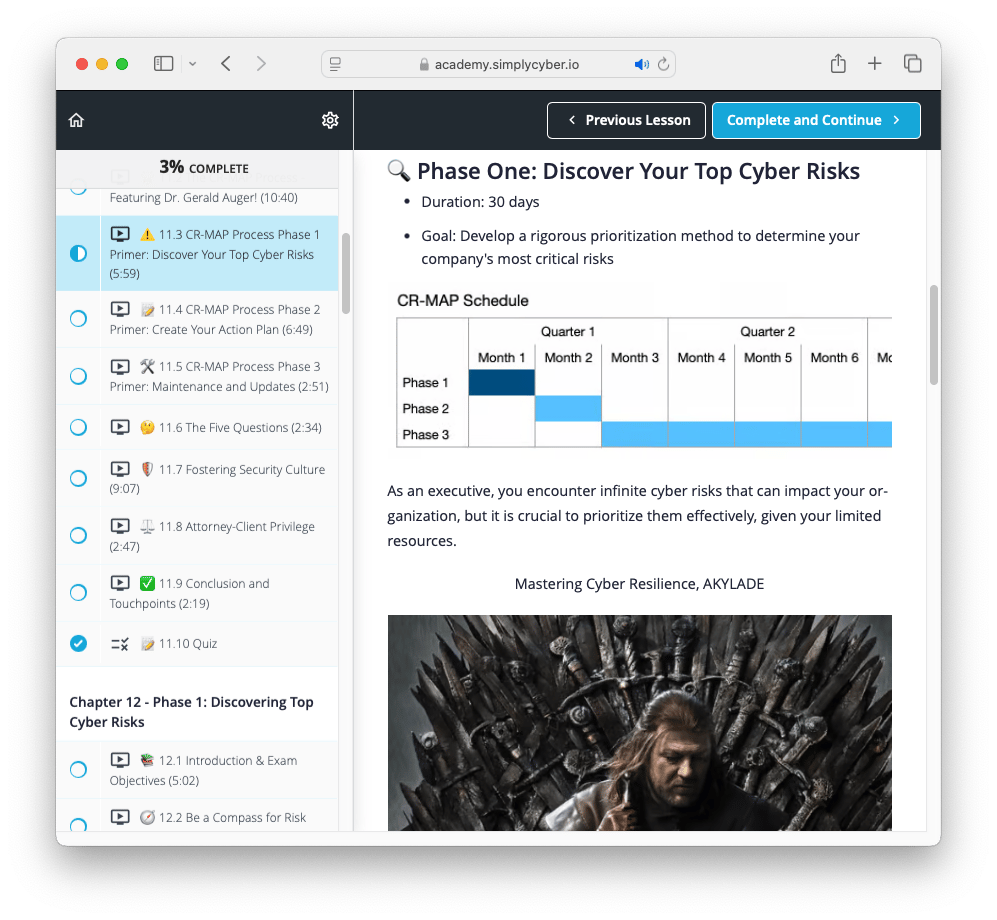Screen dimensions: 997x920
Task: Toggle the Safari sidebar button
Action: 163,64
